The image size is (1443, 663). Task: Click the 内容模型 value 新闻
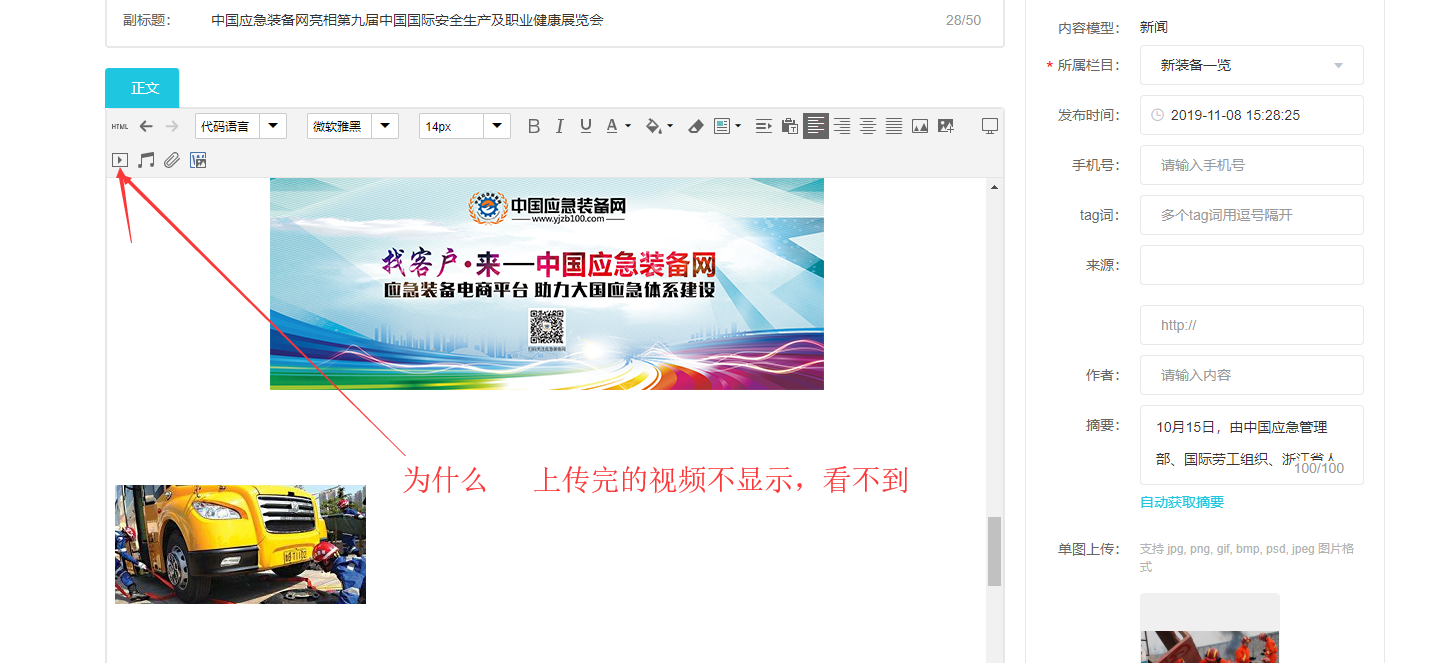tap(1154, 28)
